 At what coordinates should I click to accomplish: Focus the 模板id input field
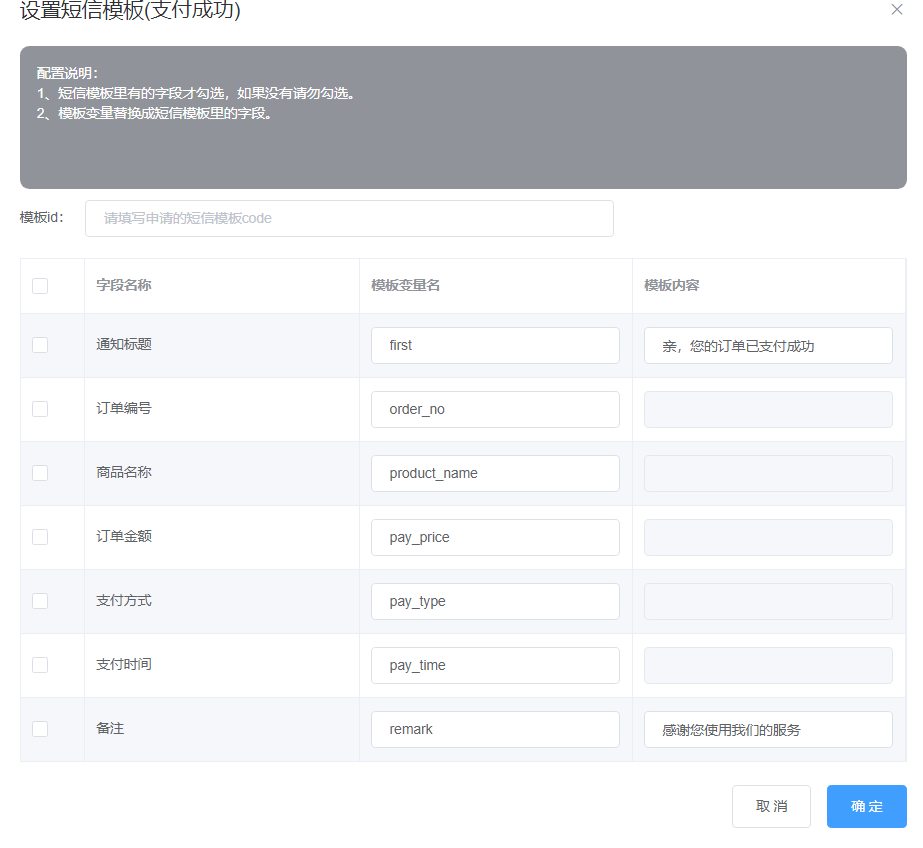coord(349,218)
